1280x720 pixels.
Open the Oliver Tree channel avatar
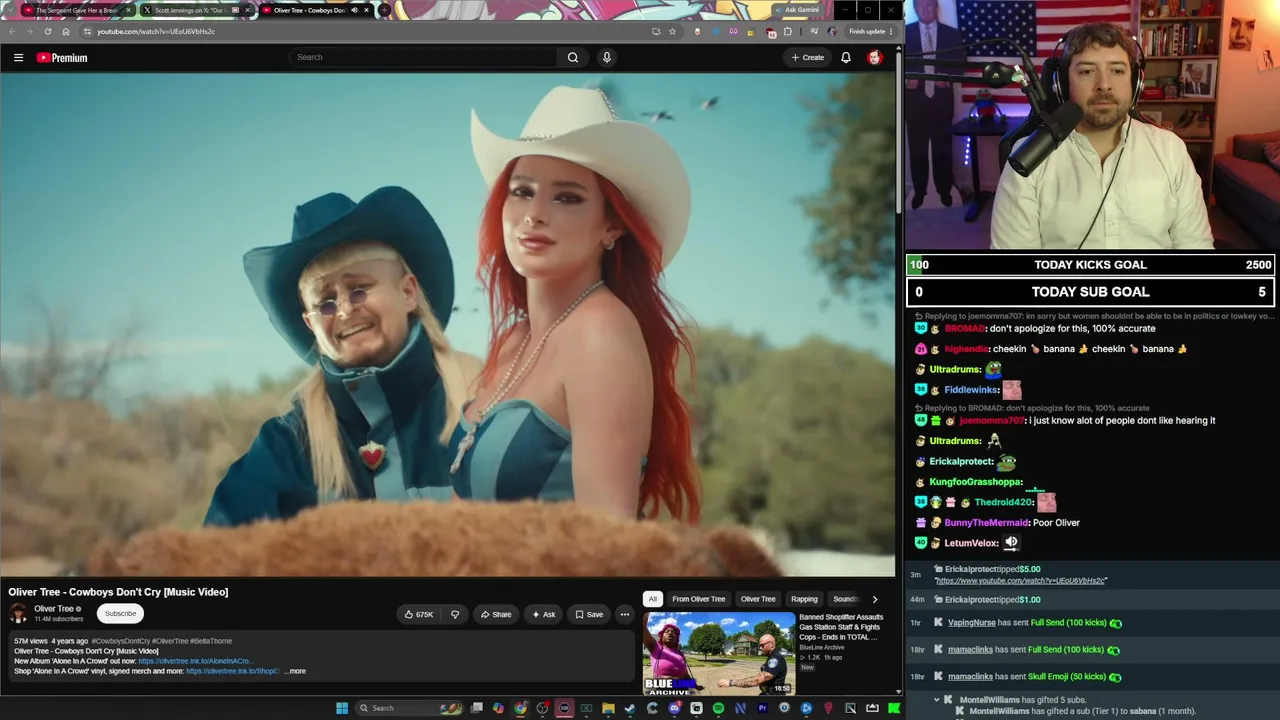(18, 613)
